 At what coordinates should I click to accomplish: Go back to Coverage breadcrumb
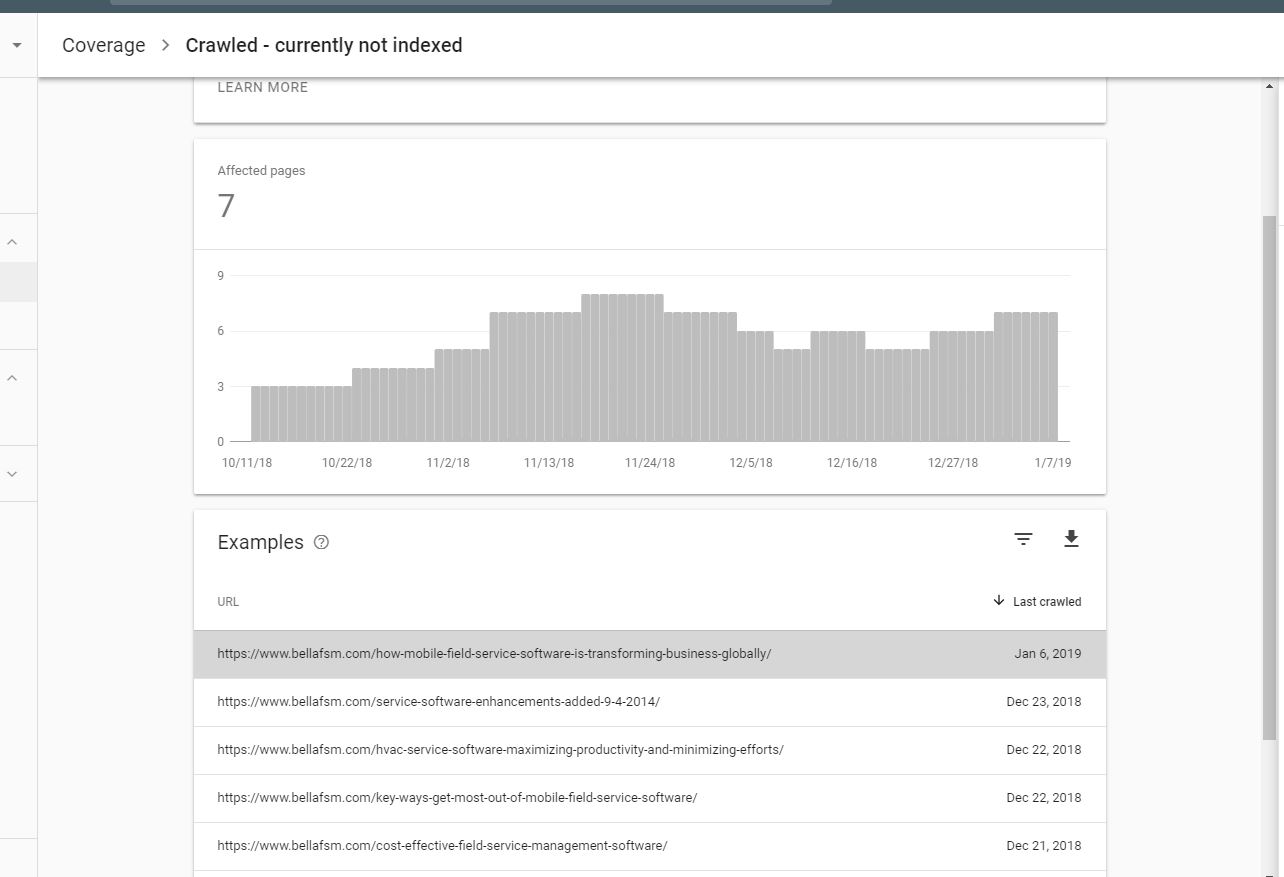click(103, 45)
